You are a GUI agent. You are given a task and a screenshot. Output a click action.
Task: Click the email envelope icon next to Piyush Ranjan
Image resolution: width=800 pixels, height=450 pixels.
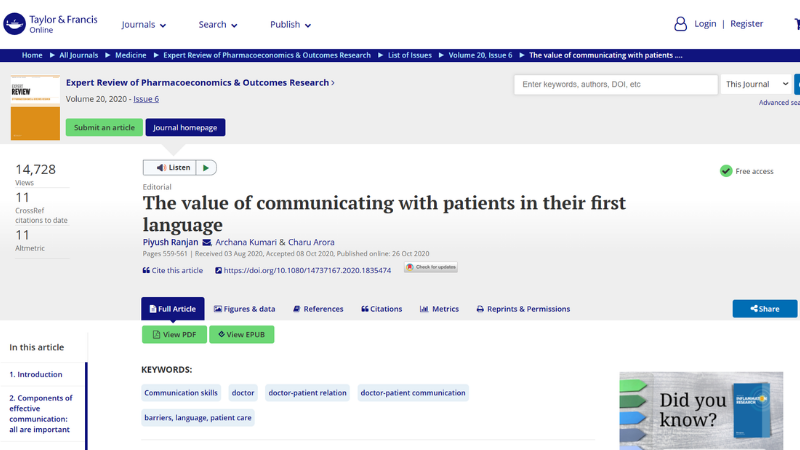point(207,242)
